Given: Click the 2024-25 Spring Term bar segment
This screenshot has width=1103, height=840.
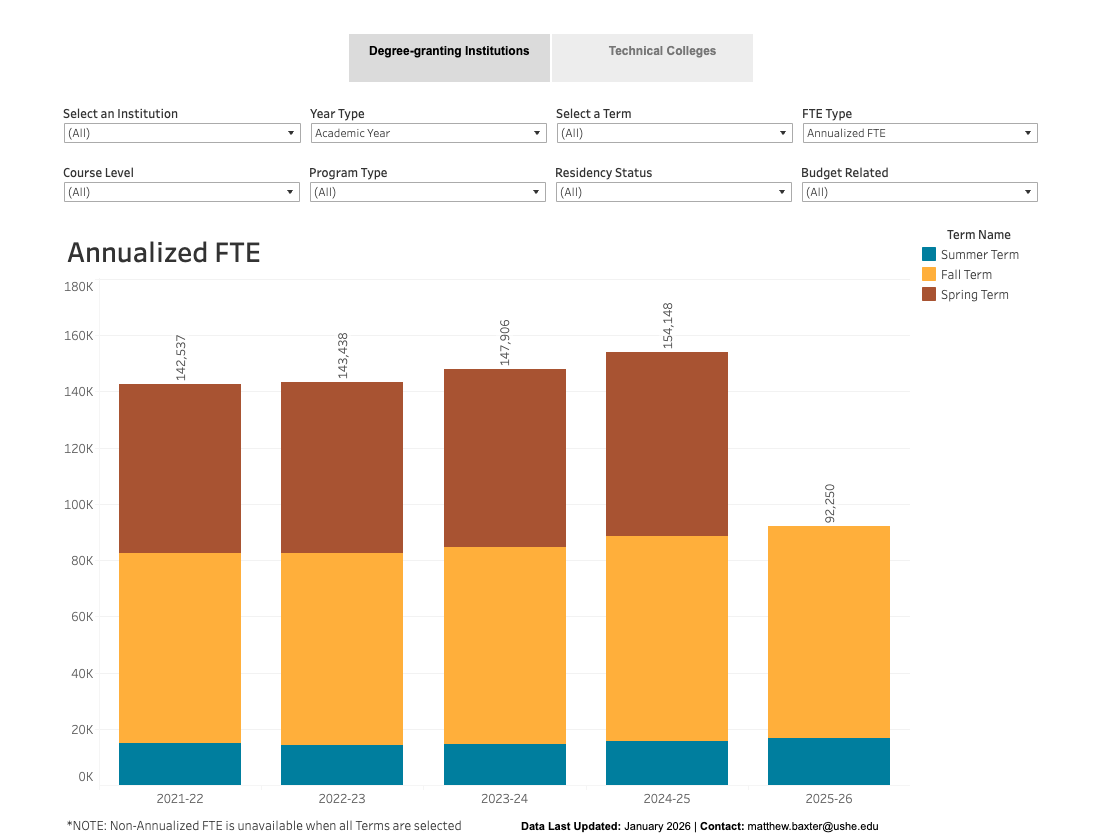Looking at the screenshot, I should [x=667, y=444].
